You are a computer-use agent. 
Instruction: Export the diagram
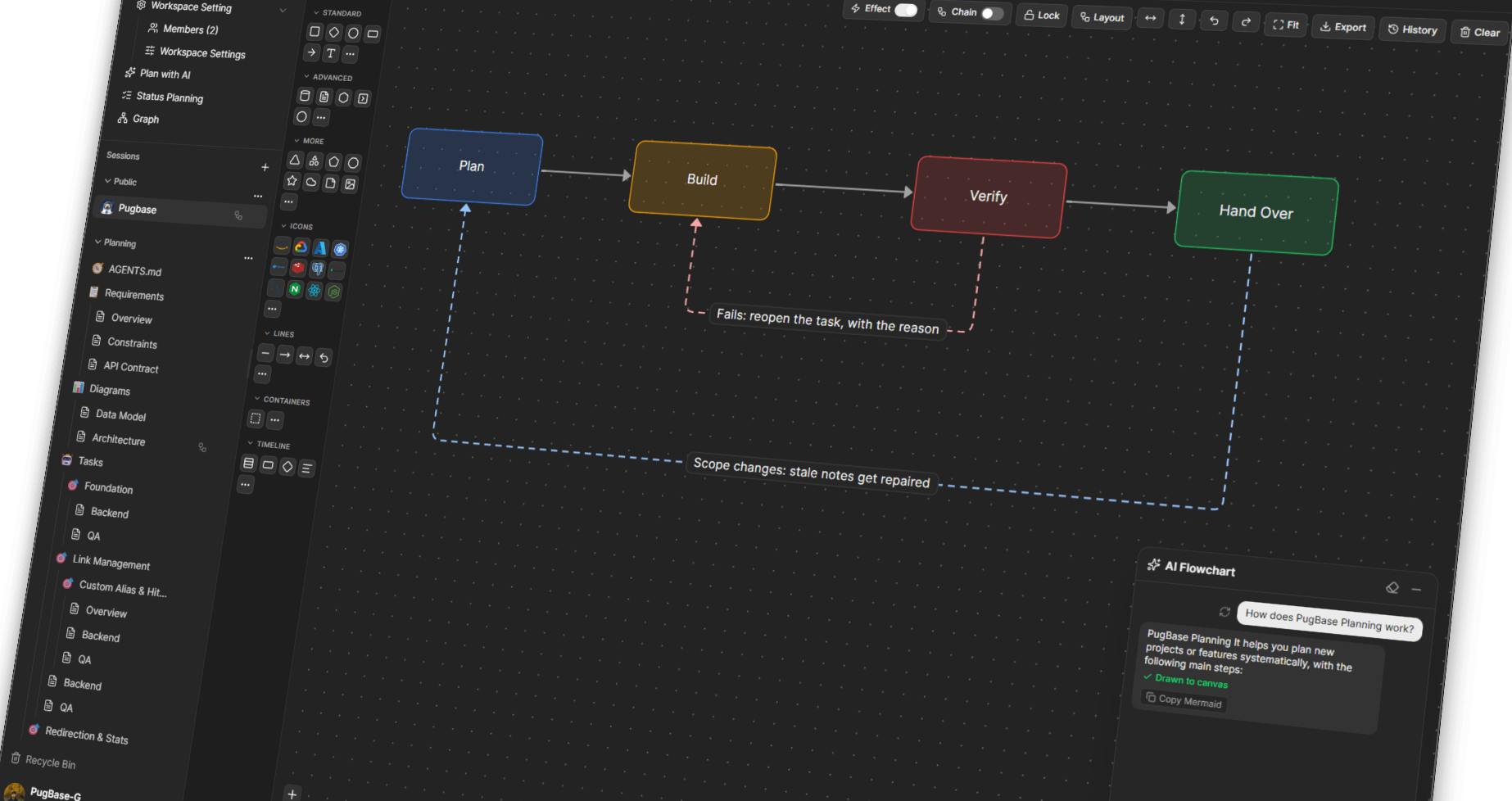tap(1343, 27)
